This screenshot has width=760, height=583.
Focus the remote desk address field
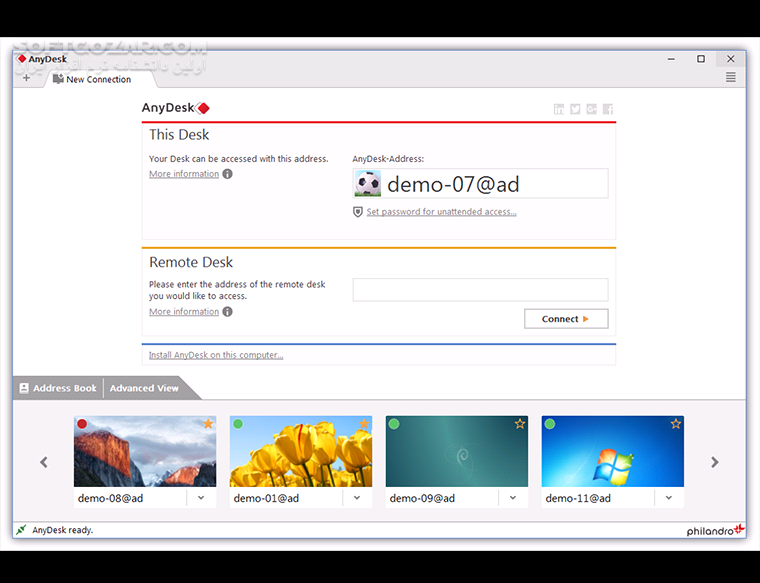point(480,289)
